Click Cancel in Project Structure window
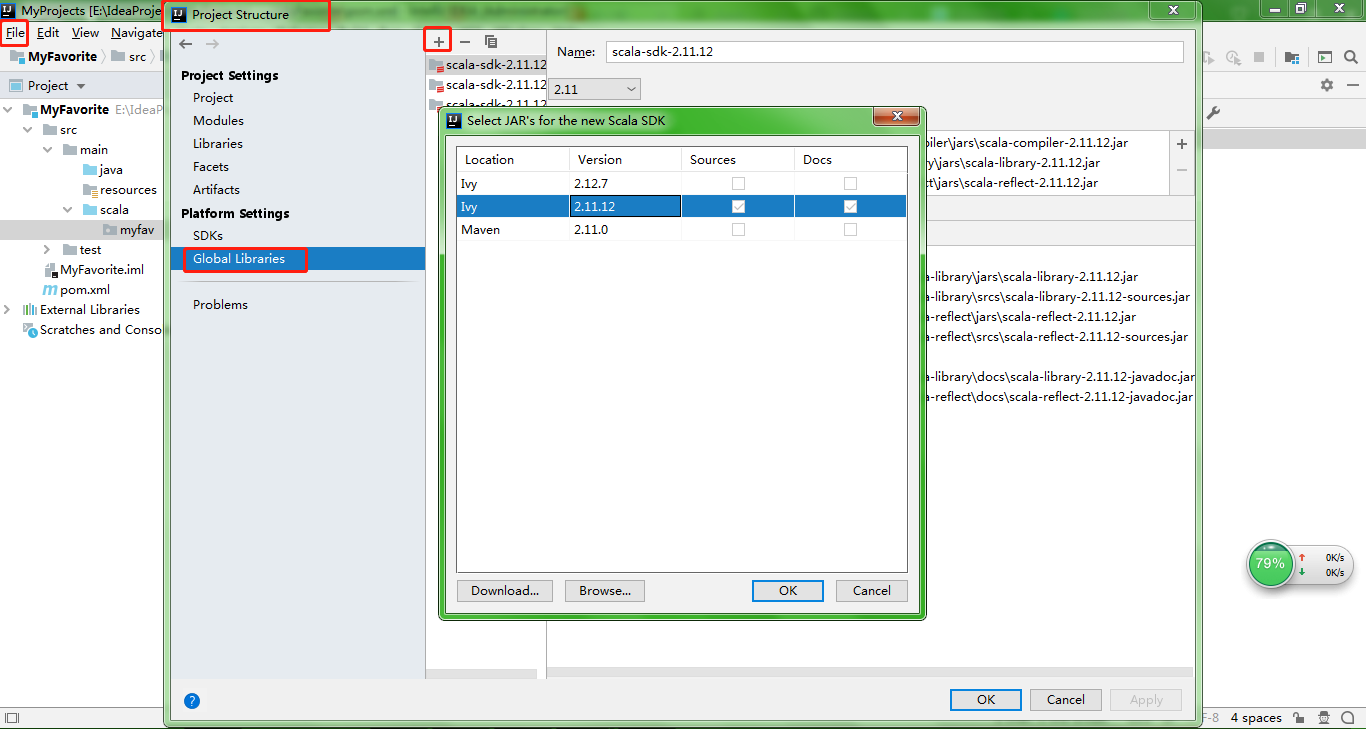Image resolution: width=1366 pixels, height=729 pixels. [1066, 700]
